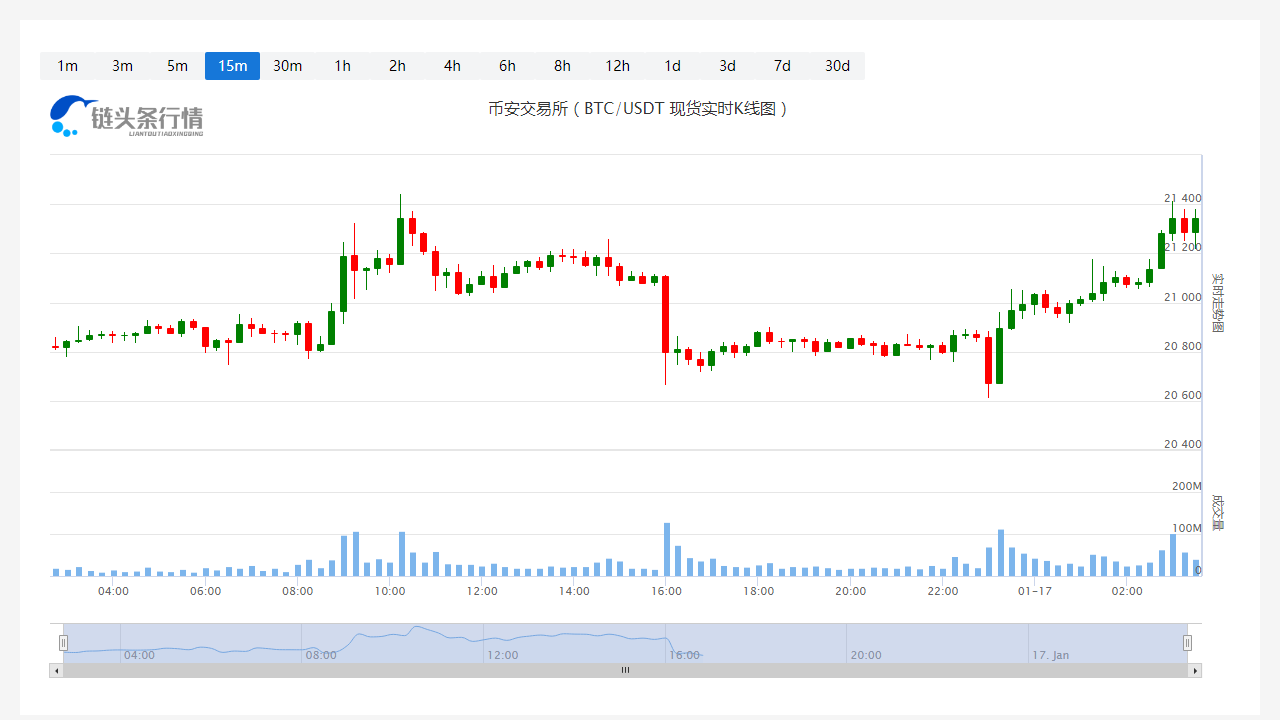Select the active 15m interval

(232, 66)
